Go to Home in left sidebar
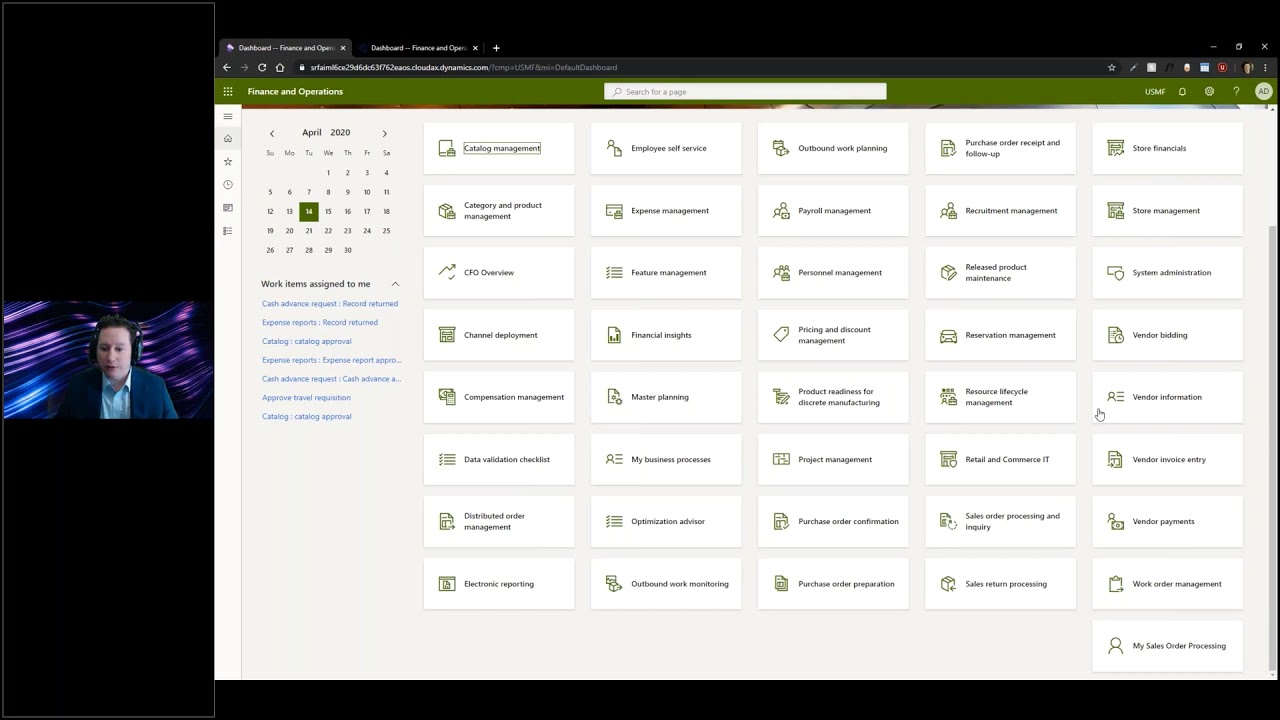This screenshot has width=1280, height=720. [228, 138]
